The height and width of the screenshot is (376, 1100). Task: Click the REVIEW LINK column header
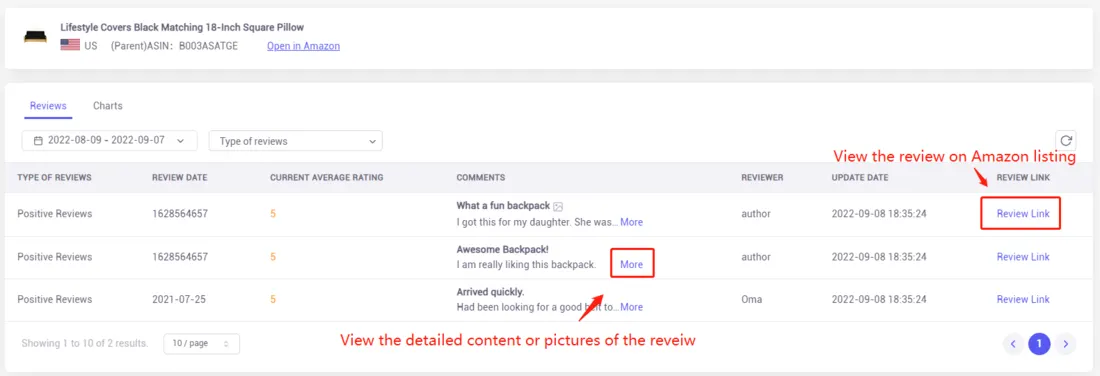tap(1023, 177)
